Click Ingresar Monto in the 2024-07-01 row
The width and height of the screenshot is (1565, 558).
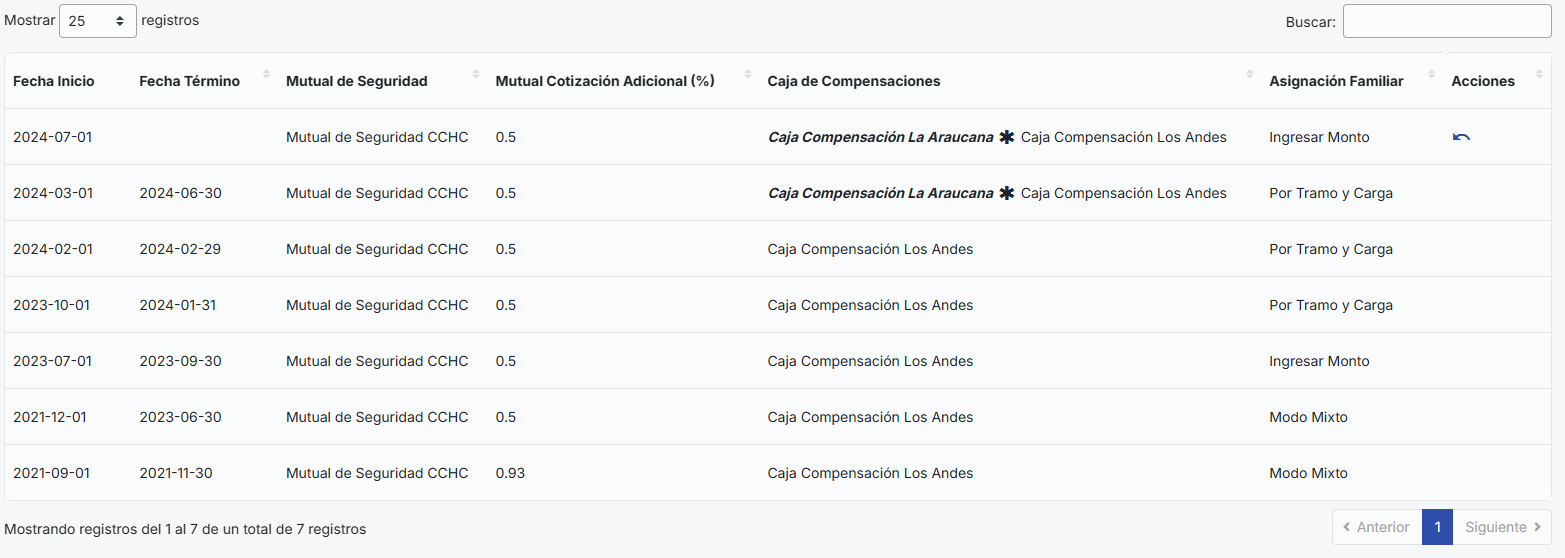pos(1319,137)
